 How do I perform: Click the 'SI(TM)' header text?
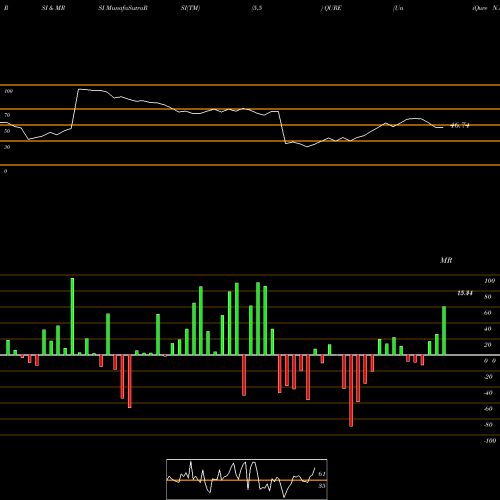click(x=190, y=8)
